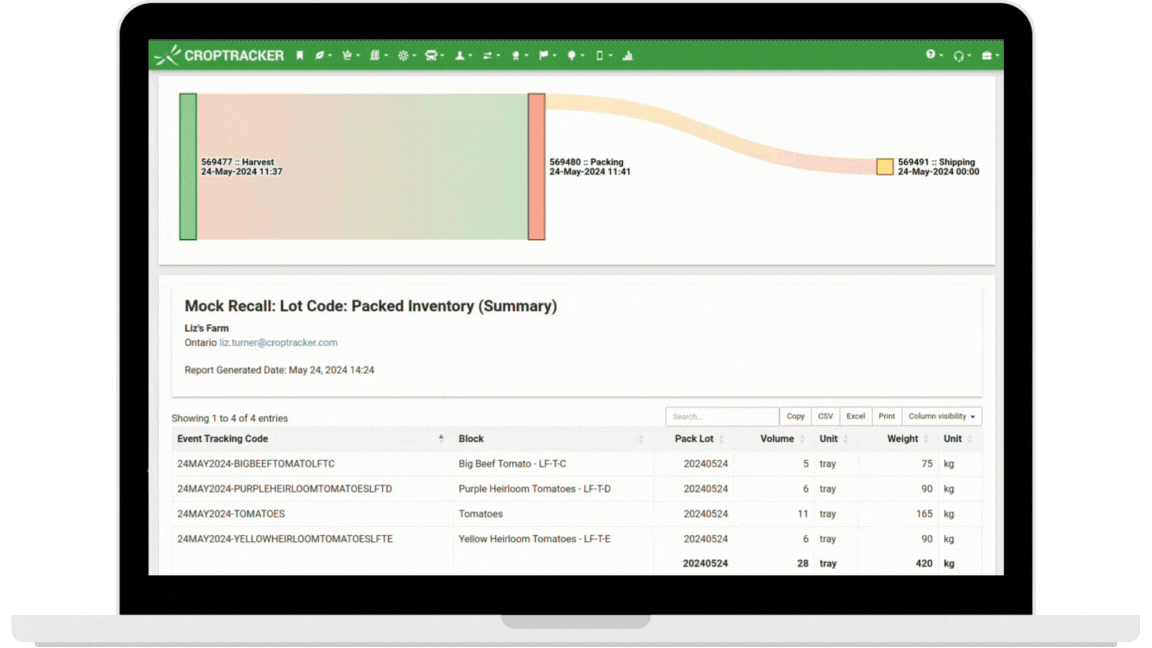Select the green Harvest node bar
Screen dimensions: 1152x648
pyautogui.click(x=188, y=166)
